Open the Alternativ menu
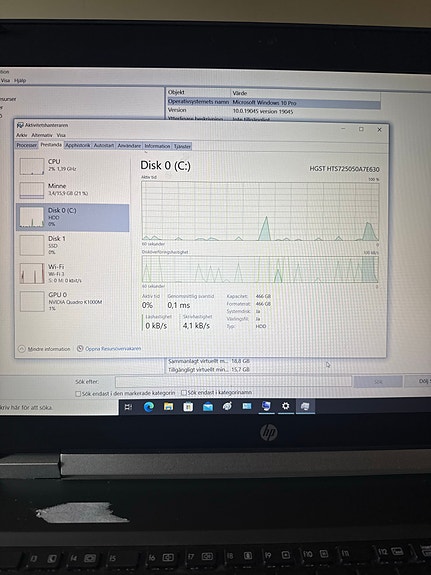Viewport: 431px width, 575px height. (x=41, y=135)
